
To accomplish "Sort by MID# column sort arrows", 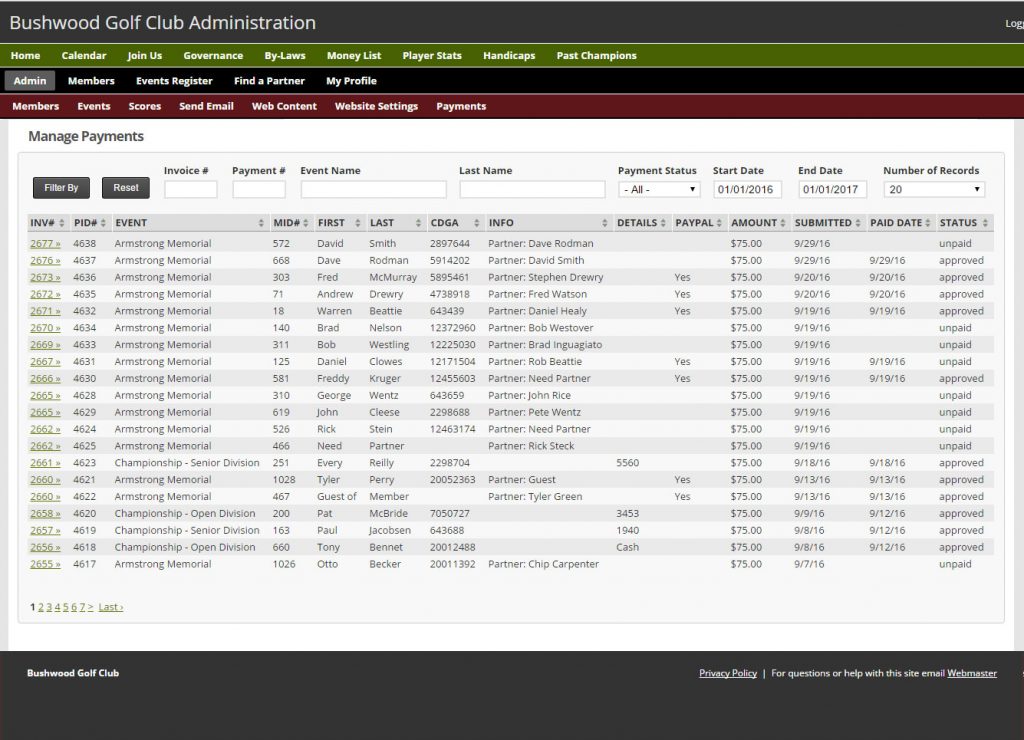I will [x=306, y=223].
